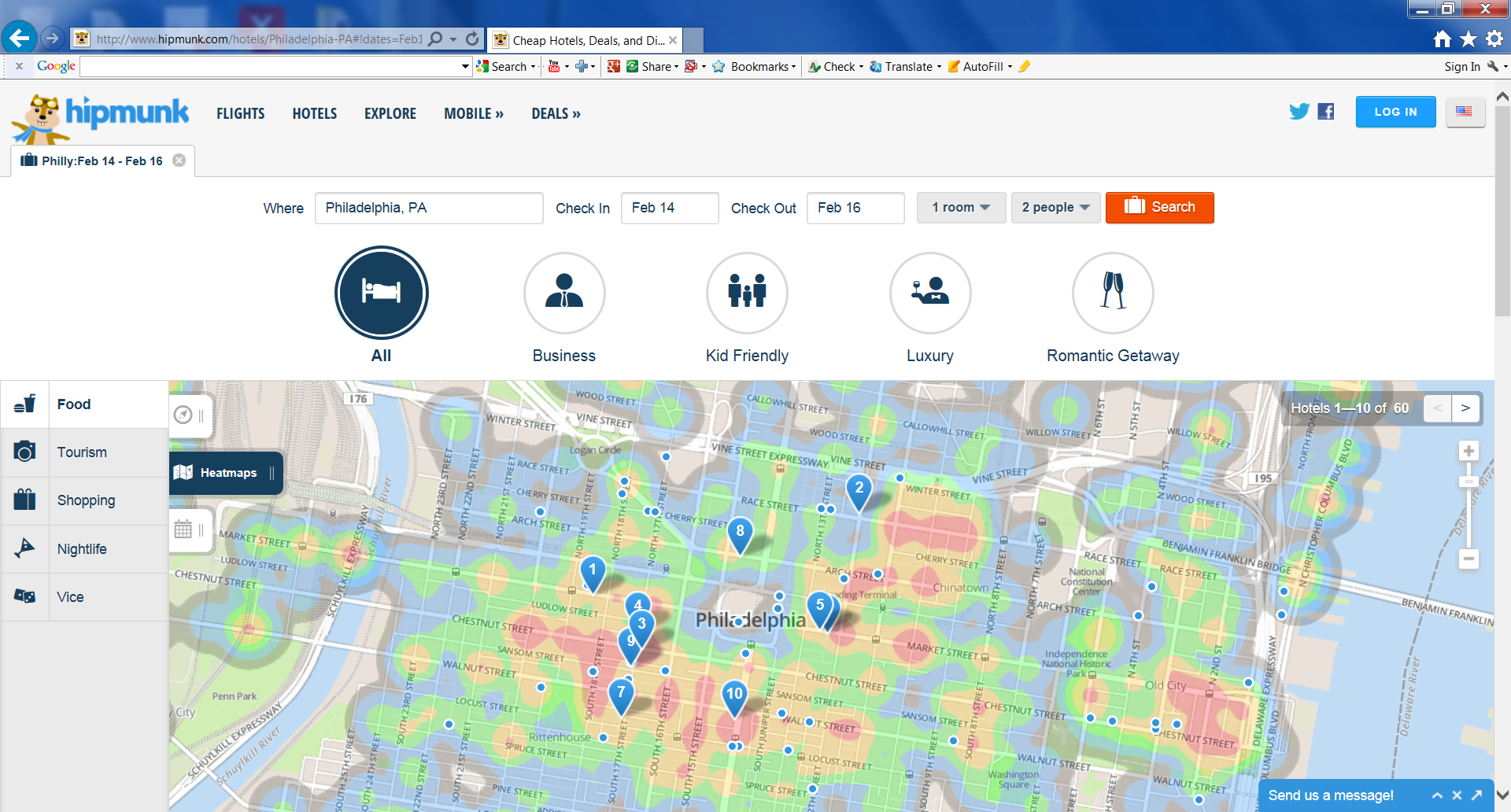1511x812 pixels.
Task: Select the Romantic Getaway wine glasses icon
Action: [x=1113, y=293]
